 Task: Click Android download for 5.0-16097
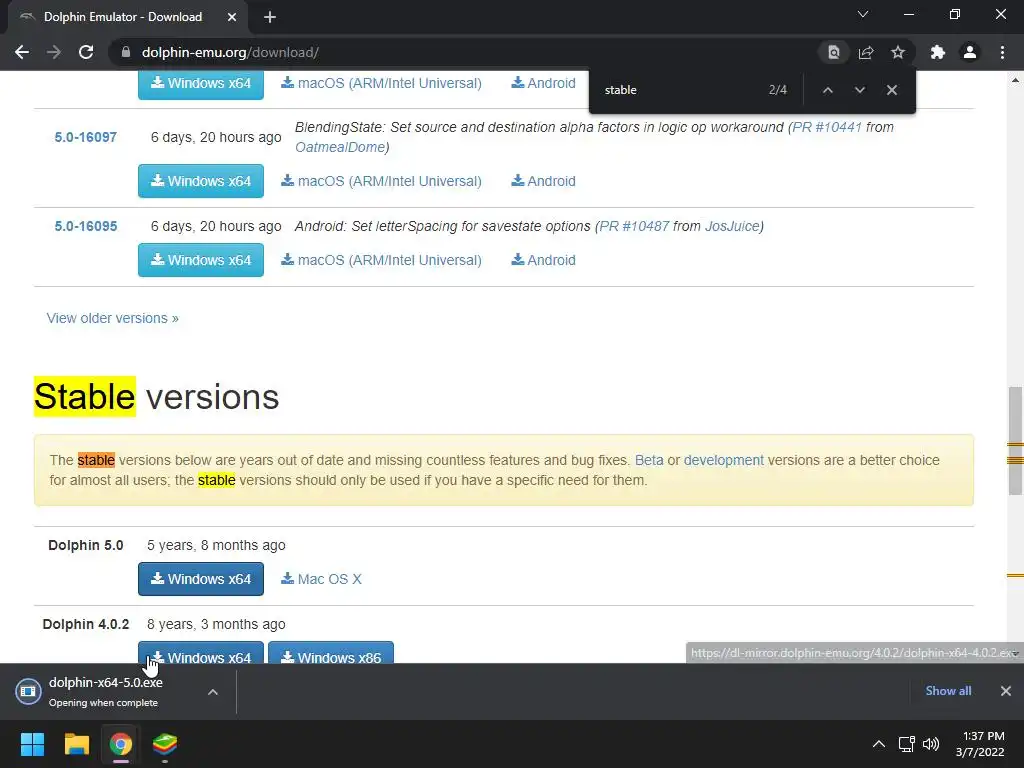[x=543, y=181]
